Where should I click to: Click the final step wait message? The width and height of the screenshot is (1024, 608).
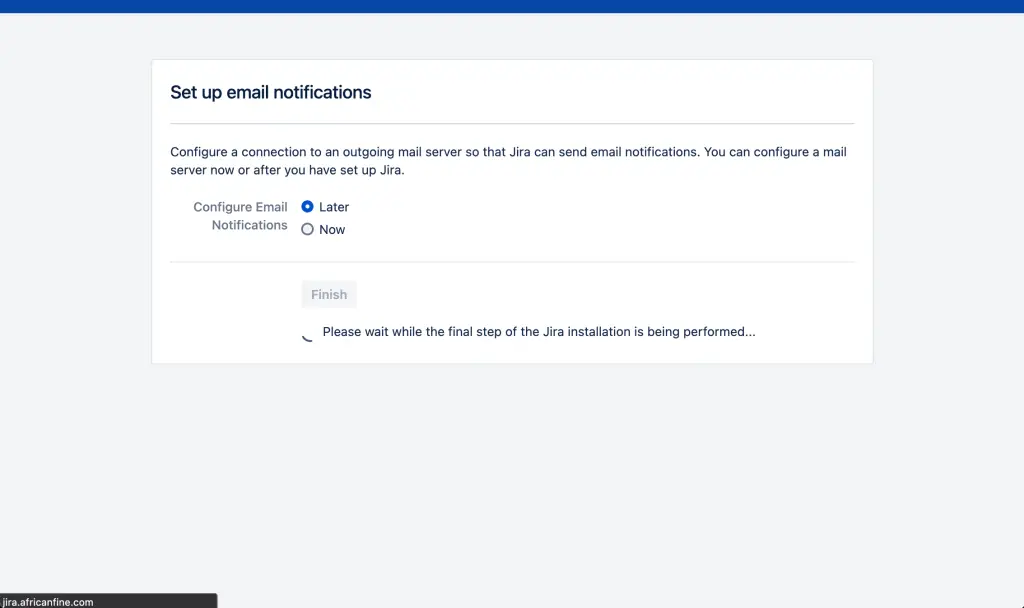pos(538,331)
